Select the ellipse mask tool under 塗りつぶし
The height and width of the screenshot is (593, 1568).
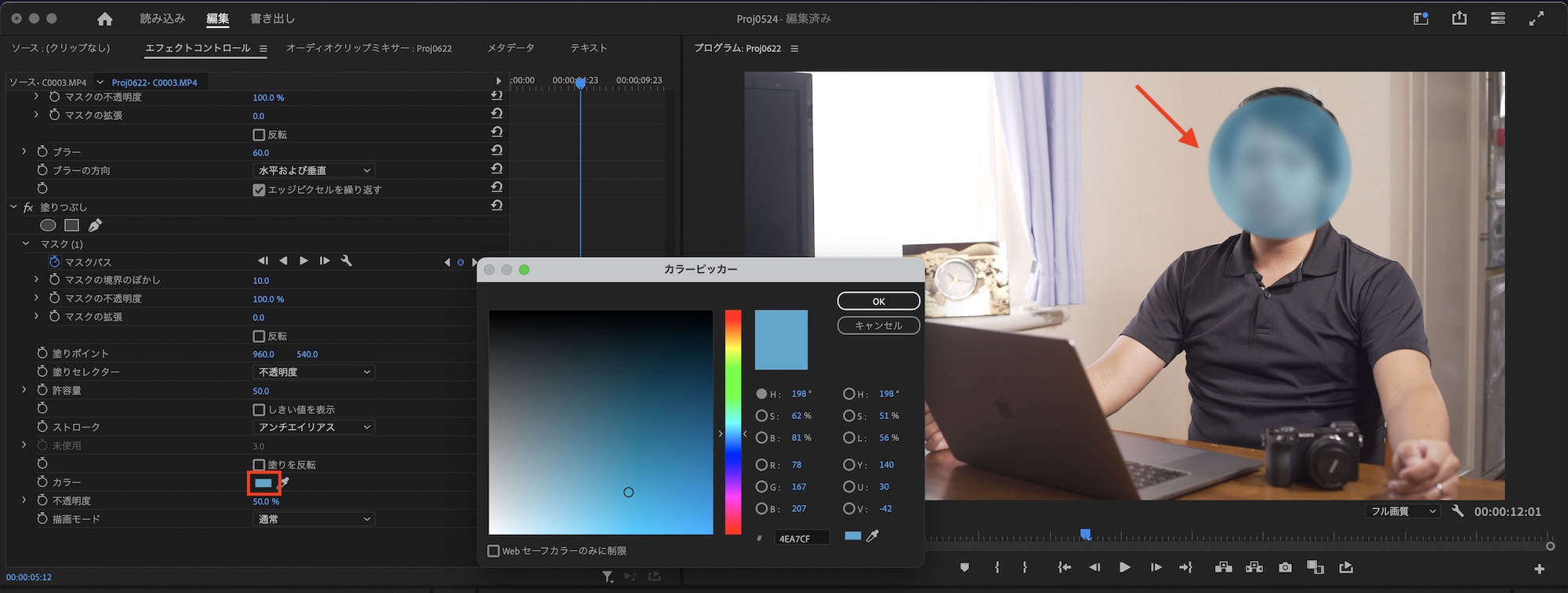[x=48, y=226]
